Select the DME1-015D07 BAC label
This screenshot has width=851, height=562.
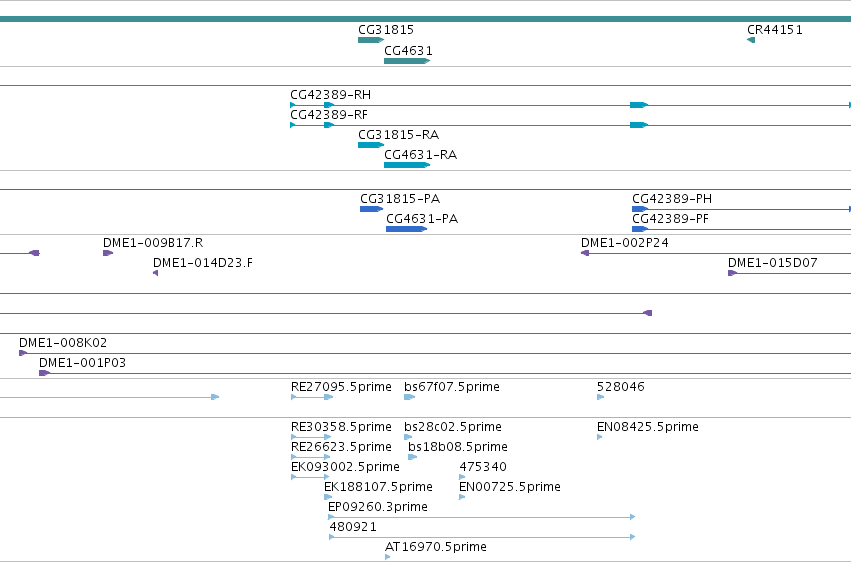pyautogui.click(x=772, y=263)
